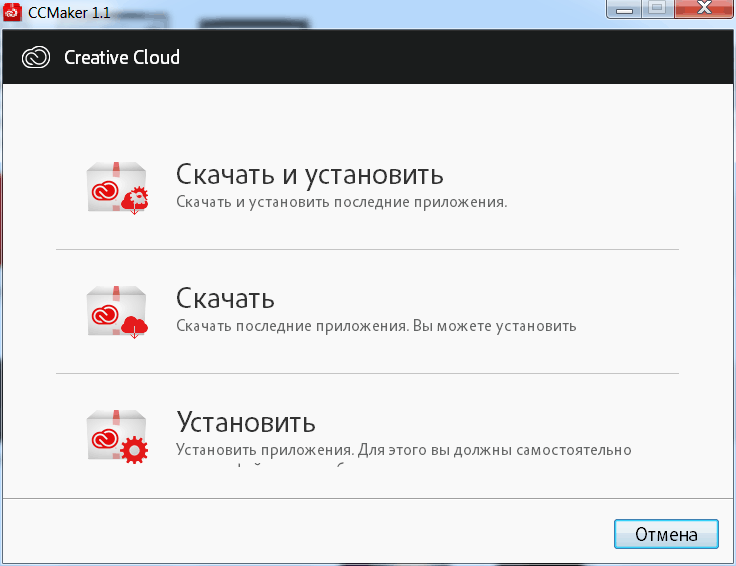The image size is (736, 566).
Task: Choose the "Скачать и установить" heading
Action: coord(309,175)
